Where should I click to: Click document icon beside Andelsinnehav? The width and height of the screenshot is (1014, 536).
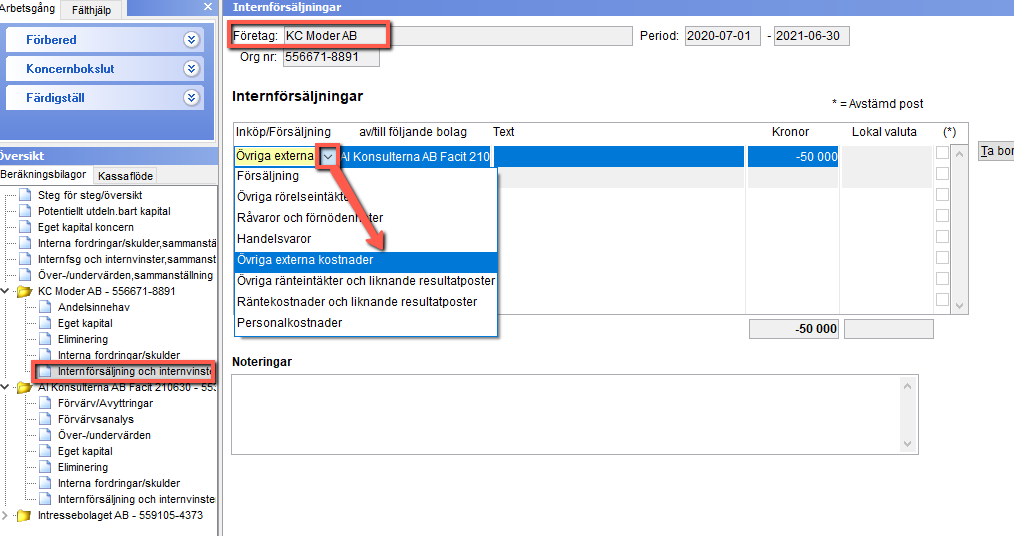click(45, 307)
